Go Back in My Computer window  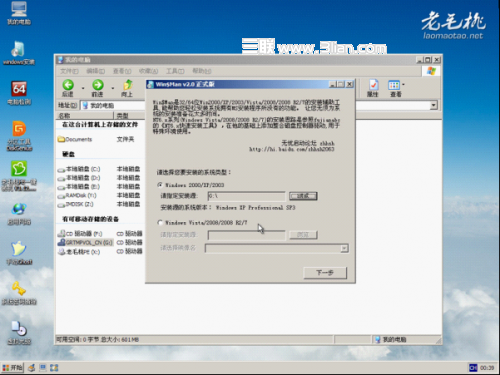click(x=68, y=89)
